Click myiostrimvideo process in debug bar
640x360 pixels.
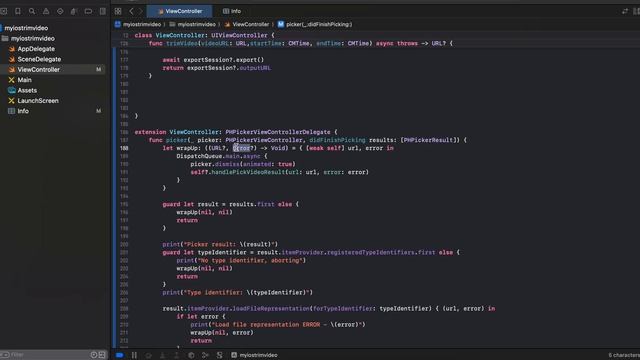(x=254, y=355)
